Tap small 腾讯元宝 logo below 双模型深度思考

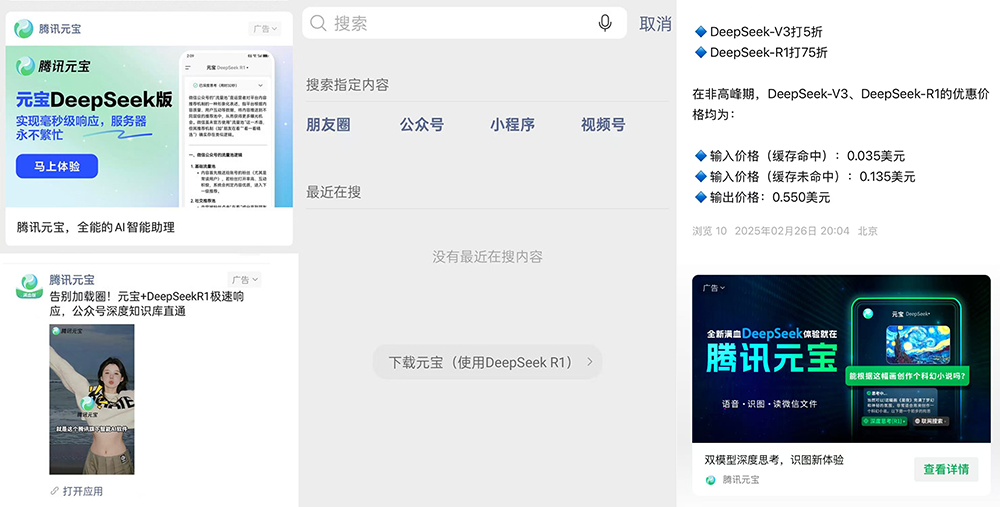(x=710, y=480)
